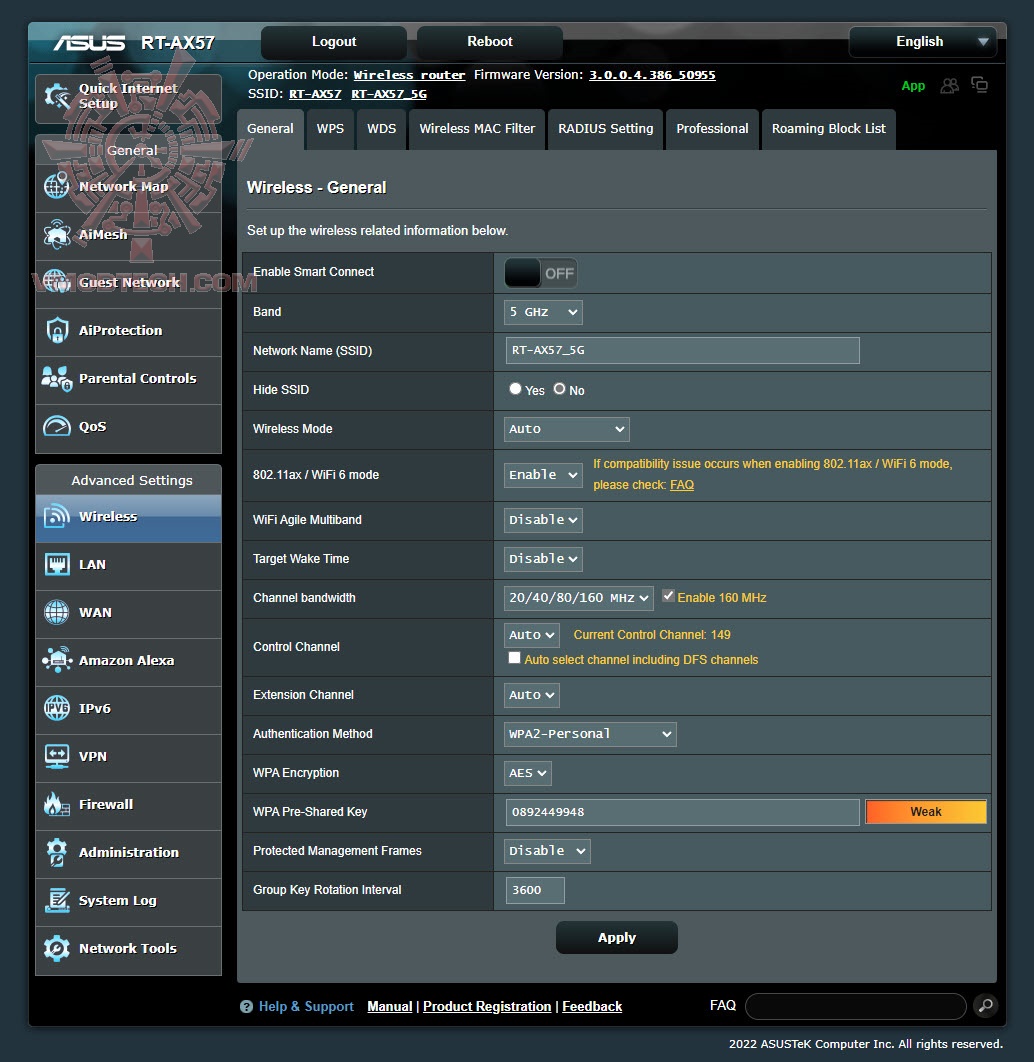Open the English language dropdown

922,42
